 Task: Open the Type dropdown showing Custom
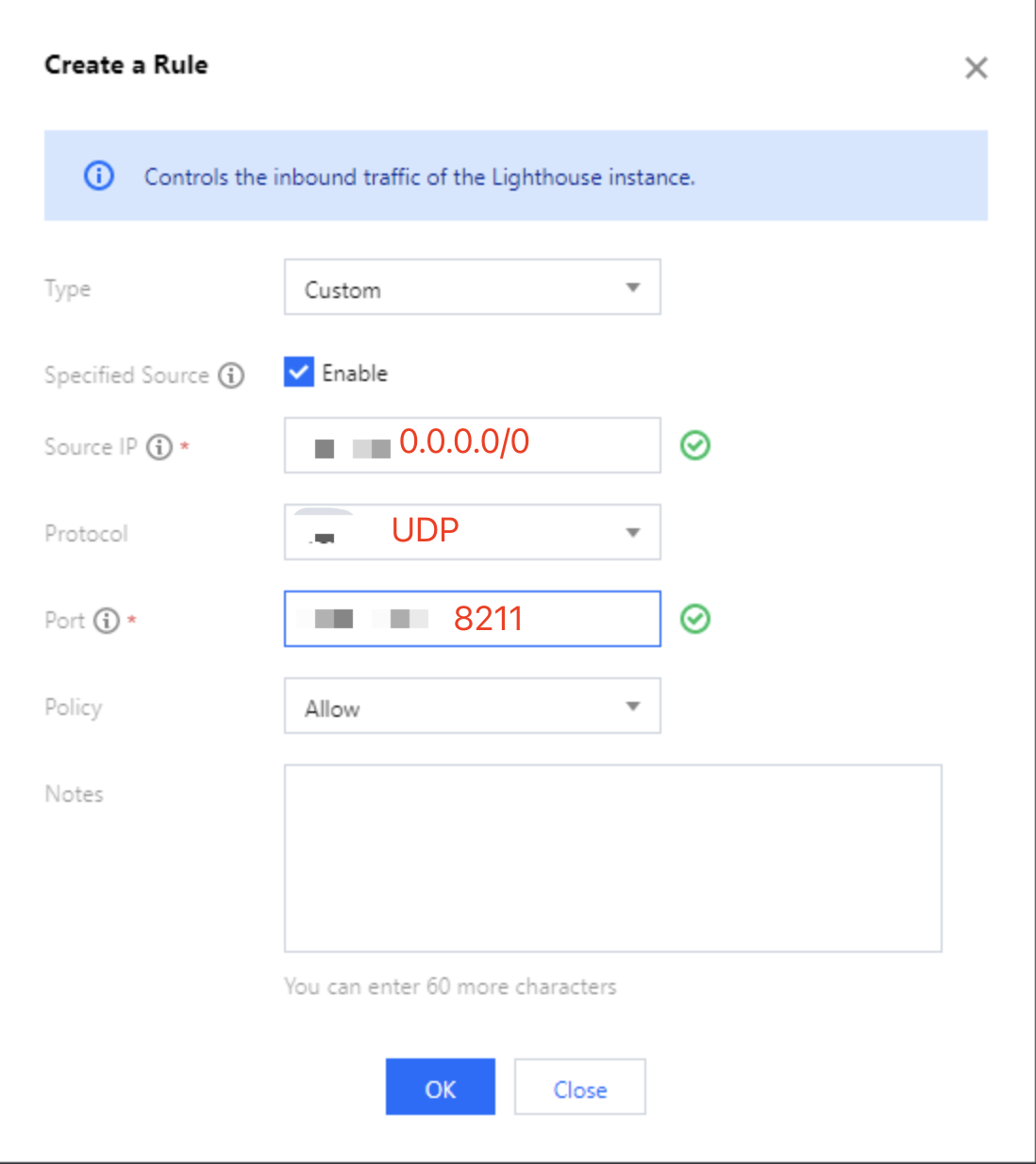pyautogui.click(x=473, y=288)
